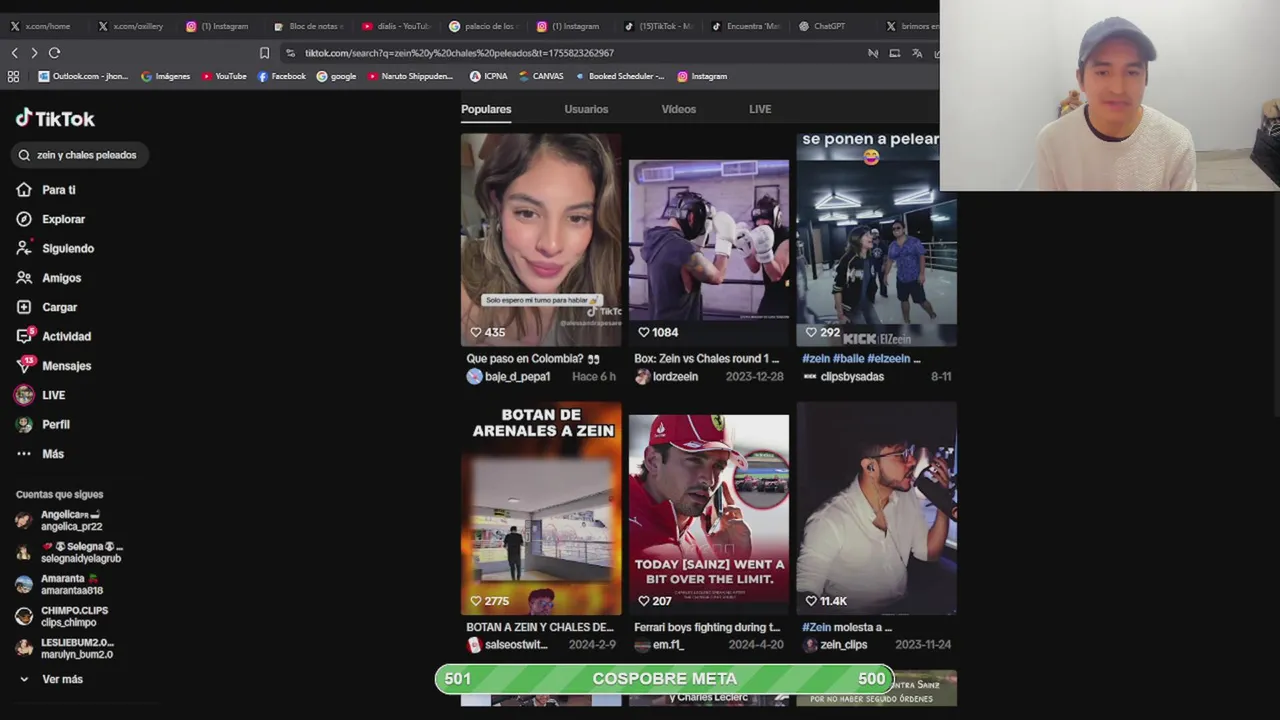Switch to the palacio de los browser tab

[x=483, y=26]
